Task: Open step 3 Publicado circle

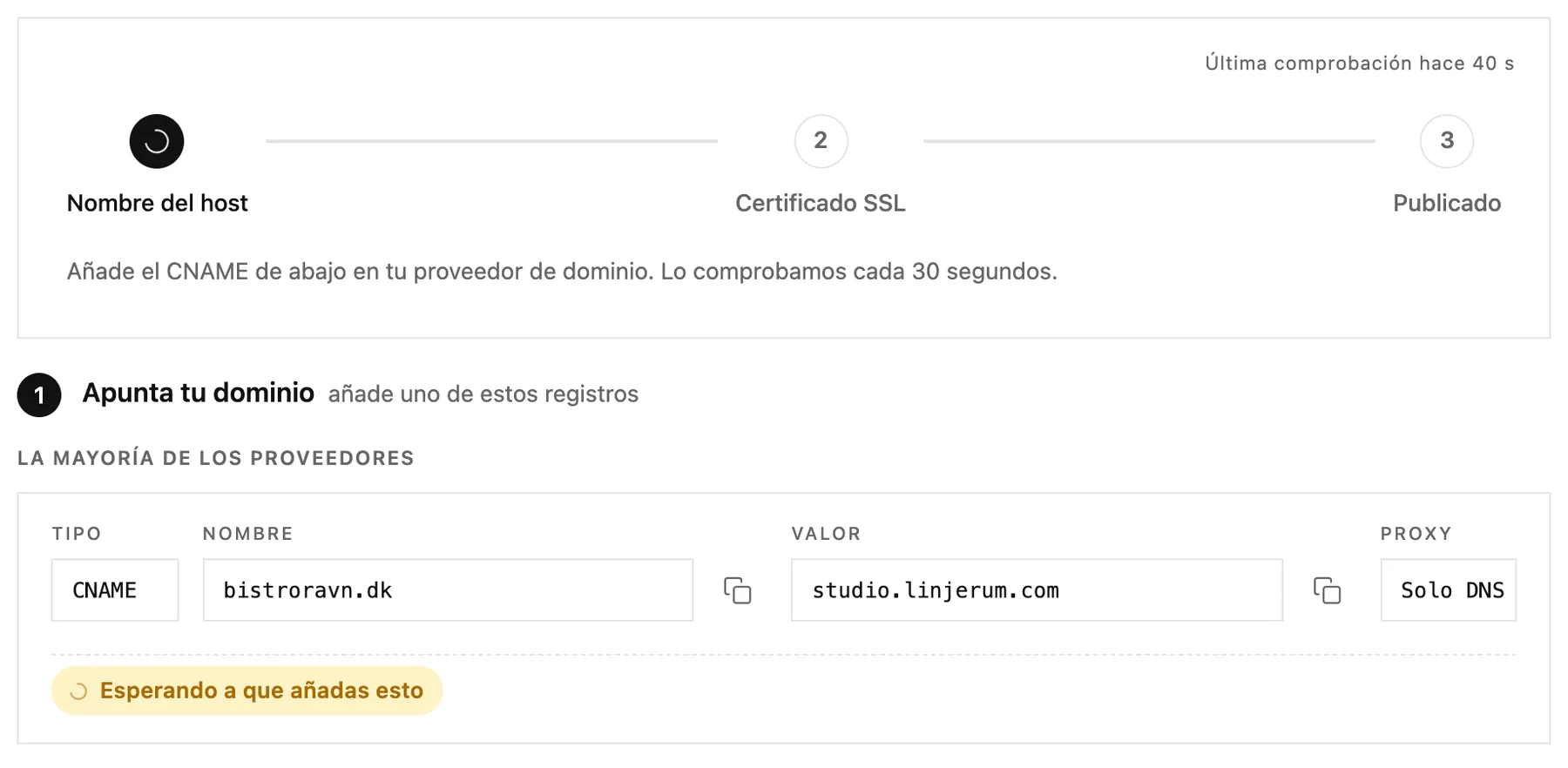Action: 1447,141
